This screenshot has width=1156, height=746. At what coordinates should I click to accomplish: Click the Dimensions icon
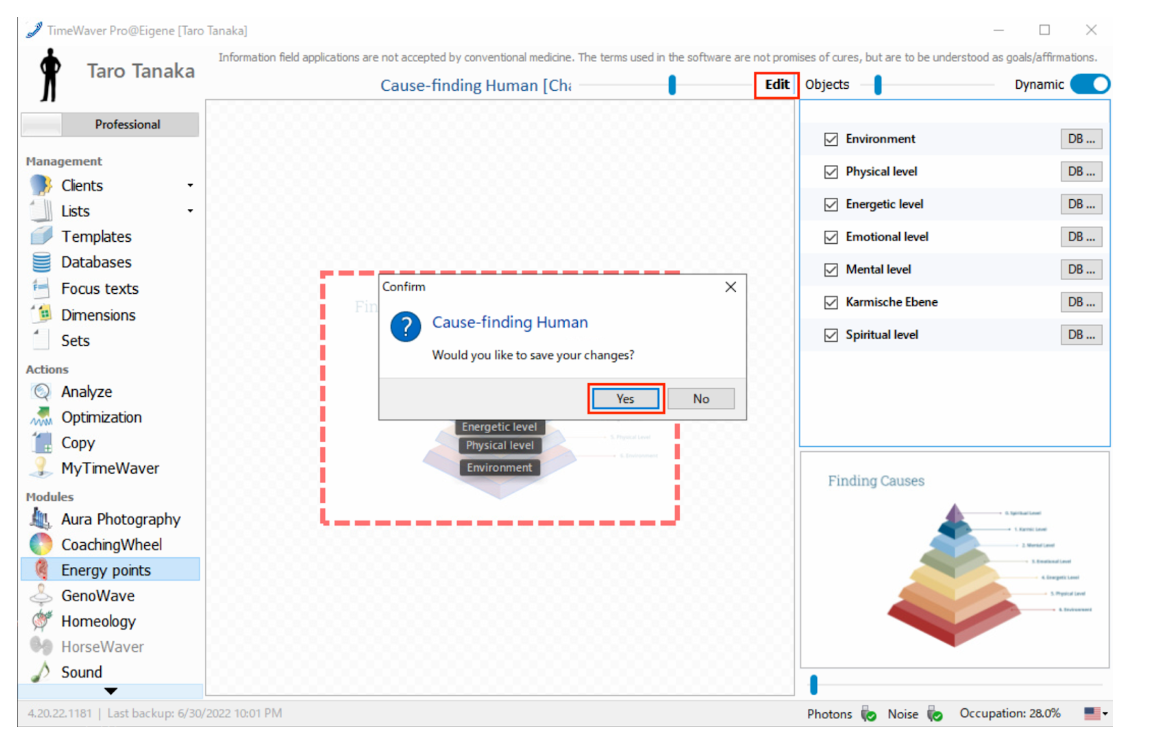[41, 315]
